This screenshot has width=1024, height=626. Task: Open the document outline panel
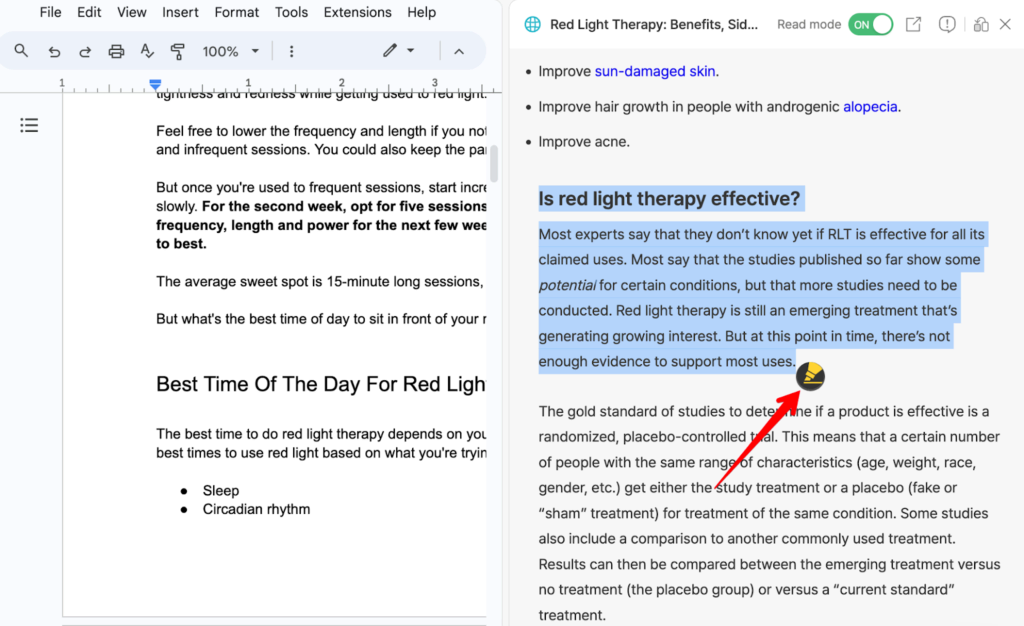tap(29, 125)
